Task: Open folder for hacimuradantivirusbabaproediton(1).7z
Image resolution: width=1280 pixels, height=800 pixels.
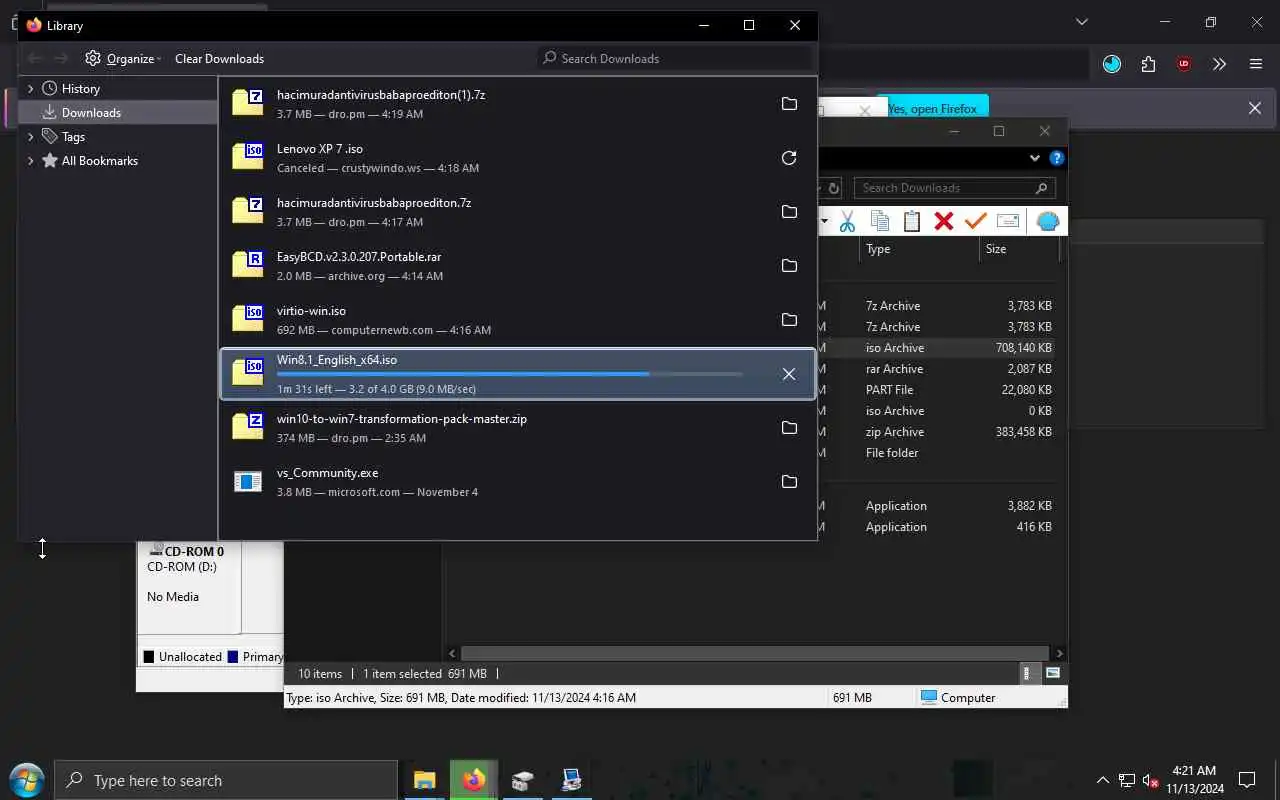Action: pyautogui.click(x=789, y=104)
